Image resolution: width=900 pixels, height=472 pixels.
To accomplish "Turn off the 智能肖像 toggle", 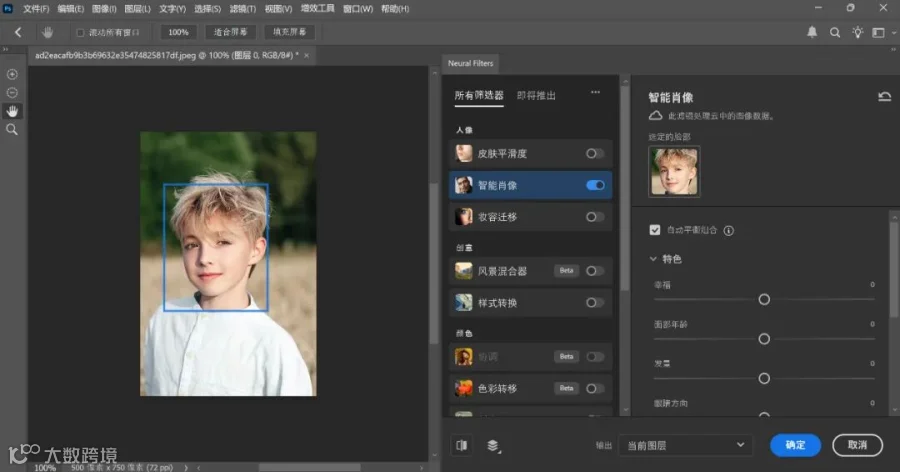I will 595,185.
